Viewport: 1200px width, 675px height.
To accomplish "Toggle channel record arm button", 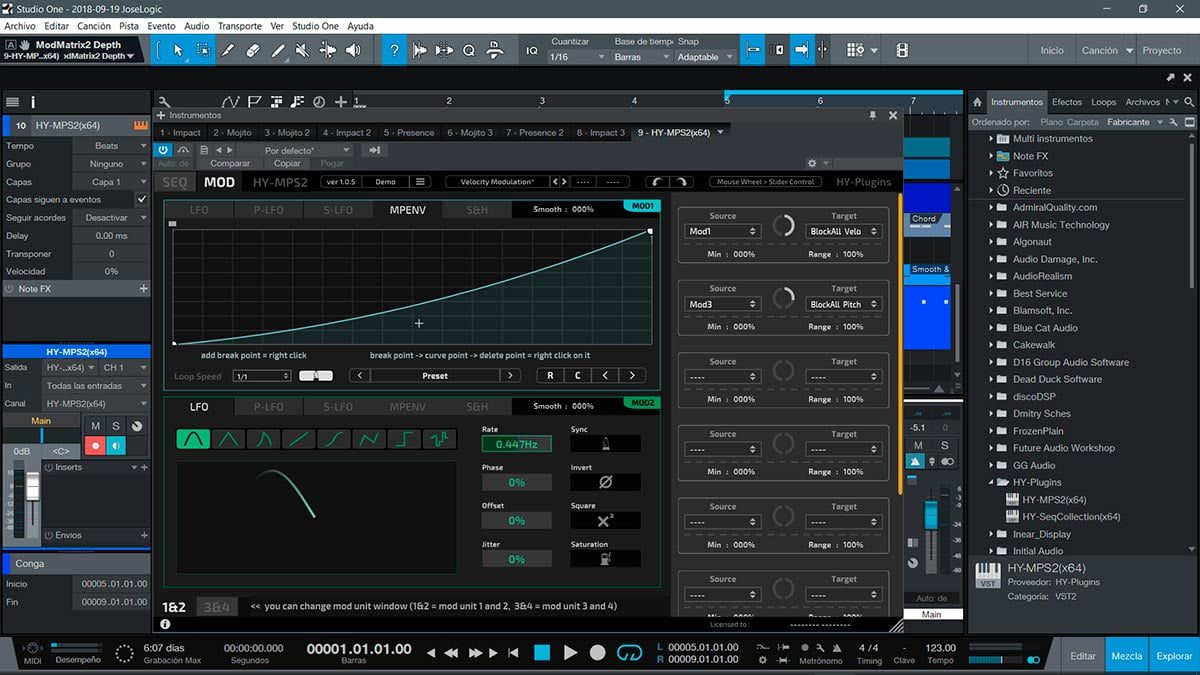I will (x=96, y=446).
